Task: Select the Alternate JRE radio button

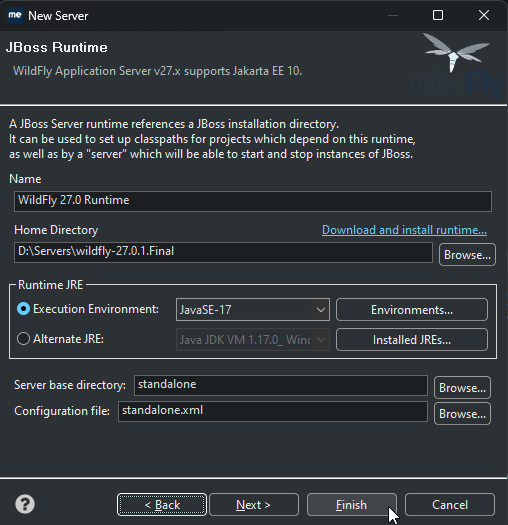Action: pos(23,339)
